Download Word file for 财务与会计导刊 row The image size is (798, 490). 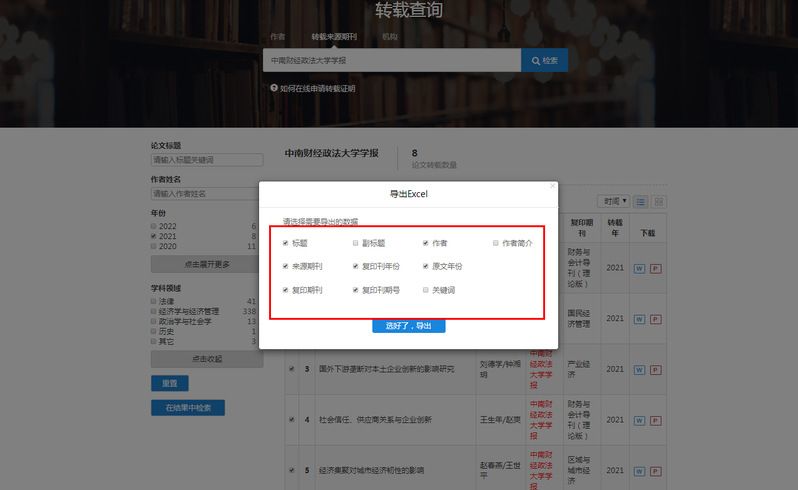pyautogui.click(x=640, y=268)
